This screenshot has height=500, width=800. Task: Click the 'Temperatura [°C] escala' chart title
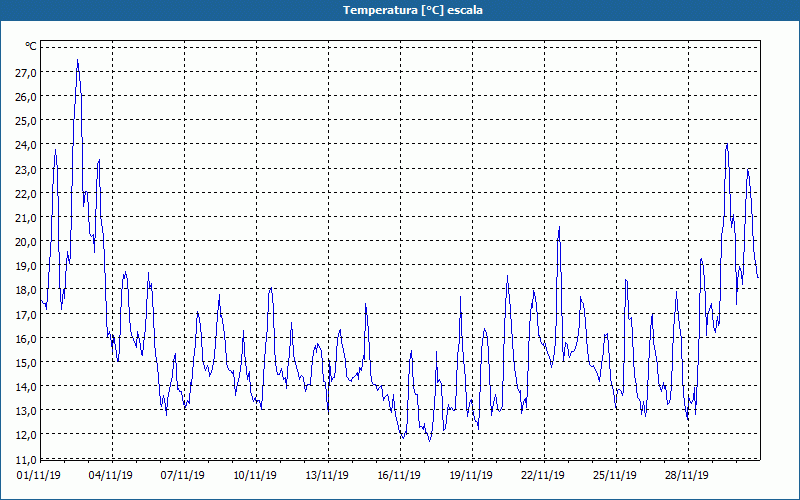click(x=413, y=10)
